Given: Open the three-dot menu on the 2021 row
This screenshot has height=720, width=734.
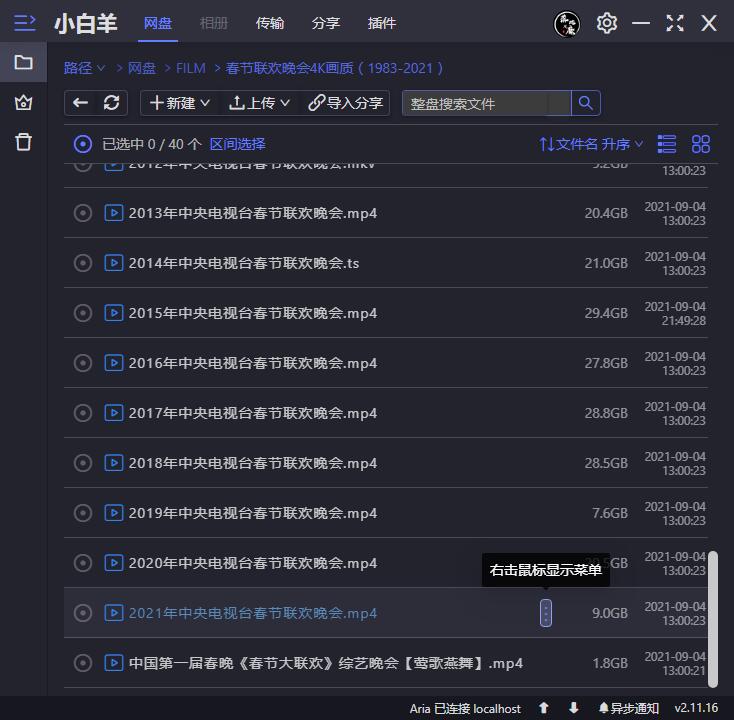Looking at the screenshot, I should pos(546,613).
